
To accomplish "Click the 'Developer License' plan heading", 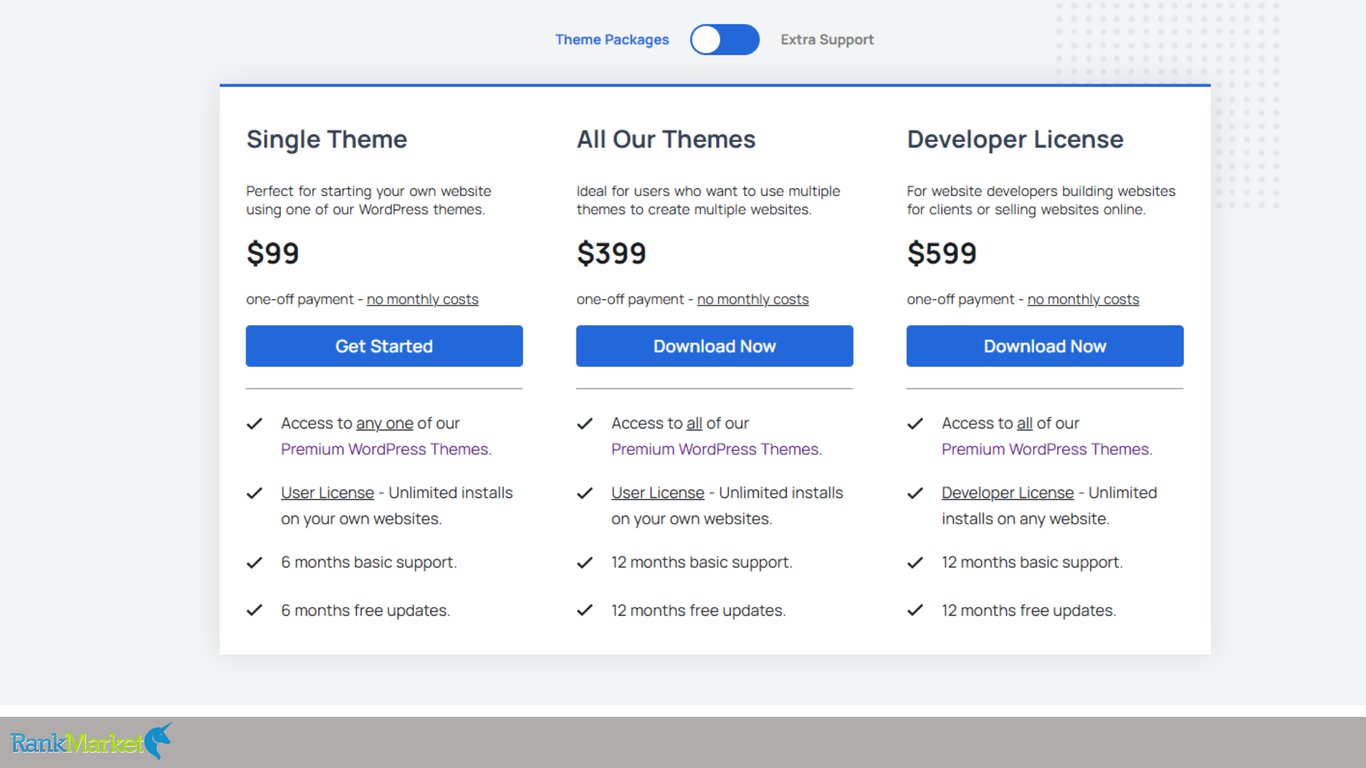I will click(x=1015, y=139).
